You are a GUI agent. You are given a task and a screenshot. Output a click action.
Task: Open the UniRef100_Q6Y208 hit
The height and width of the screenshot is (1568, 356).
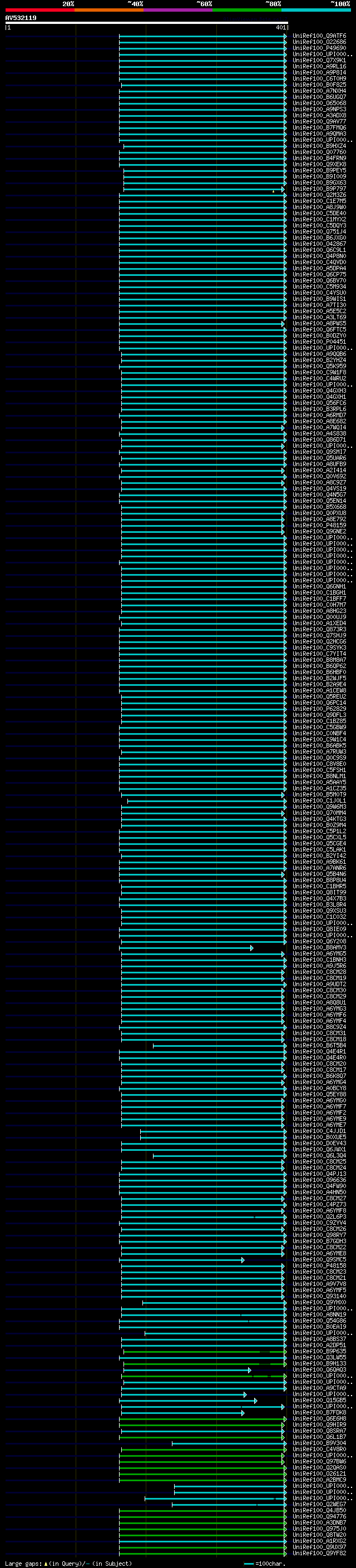(319, 942)
